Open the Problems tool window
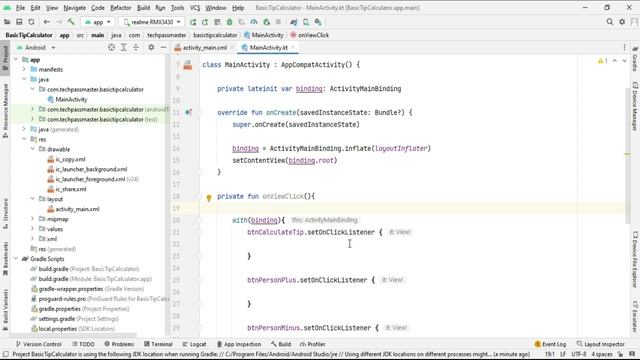The height and width of the screenshot is (360, 640). click(x=119, y=344)
